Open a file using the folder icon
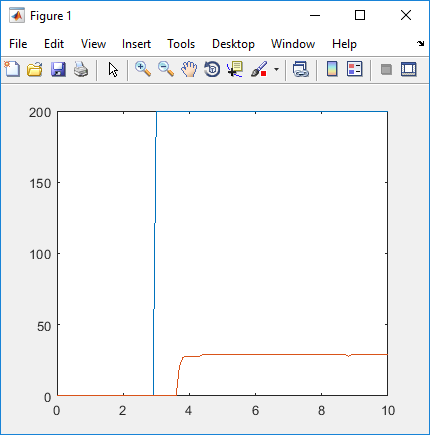The width and height of the screenshot is (430, 435). point(35,69)
